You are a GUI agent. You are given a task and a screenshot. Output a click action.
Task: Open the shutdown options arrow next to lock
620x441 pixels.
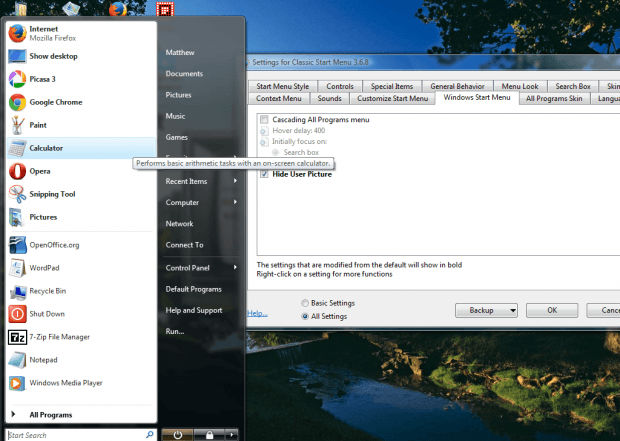pos(232,435)
